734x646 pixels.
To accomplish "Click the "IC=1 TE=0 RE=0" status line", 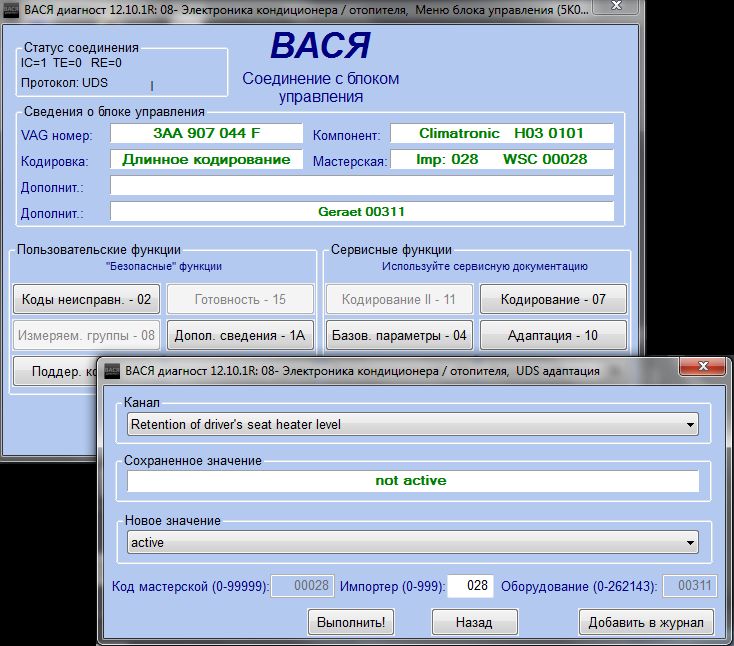I will 71,63.
